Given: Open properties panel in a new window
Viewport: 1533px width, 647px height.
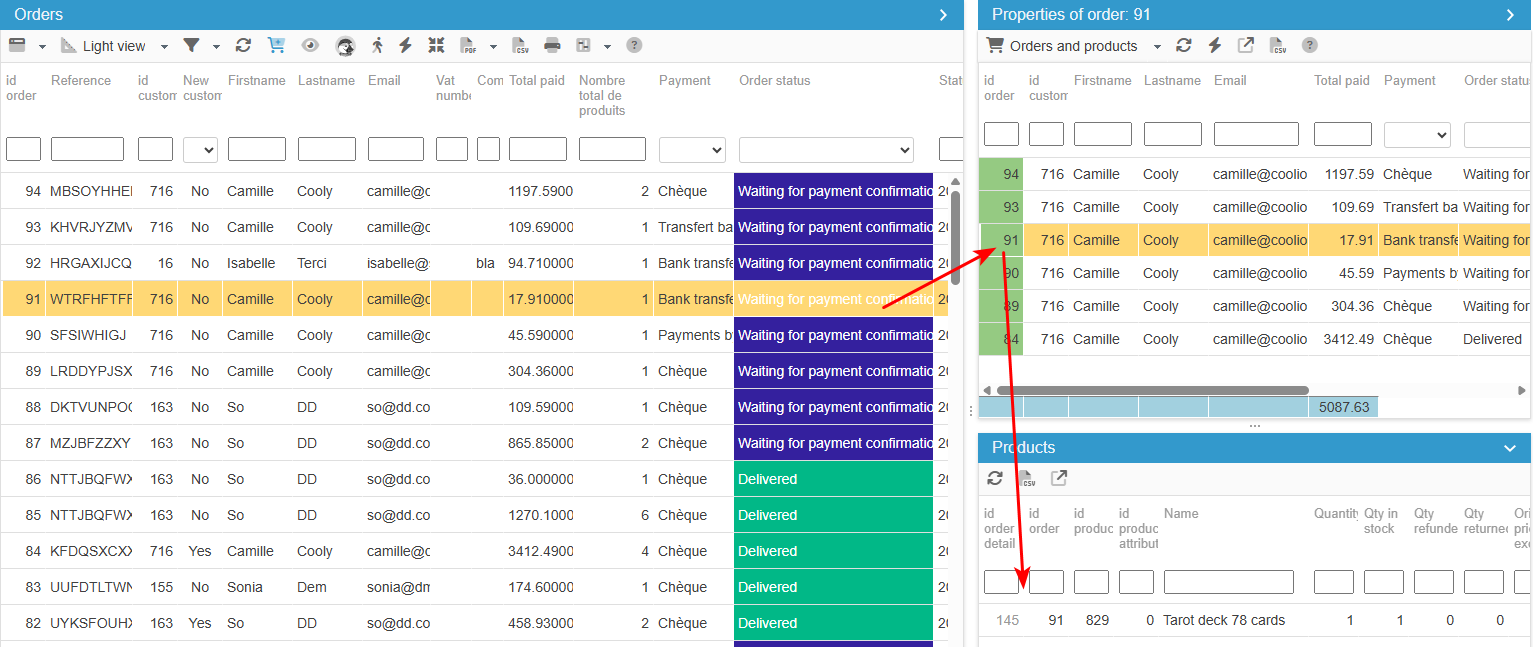Looking at the screenshot, I should [1245, 45].
